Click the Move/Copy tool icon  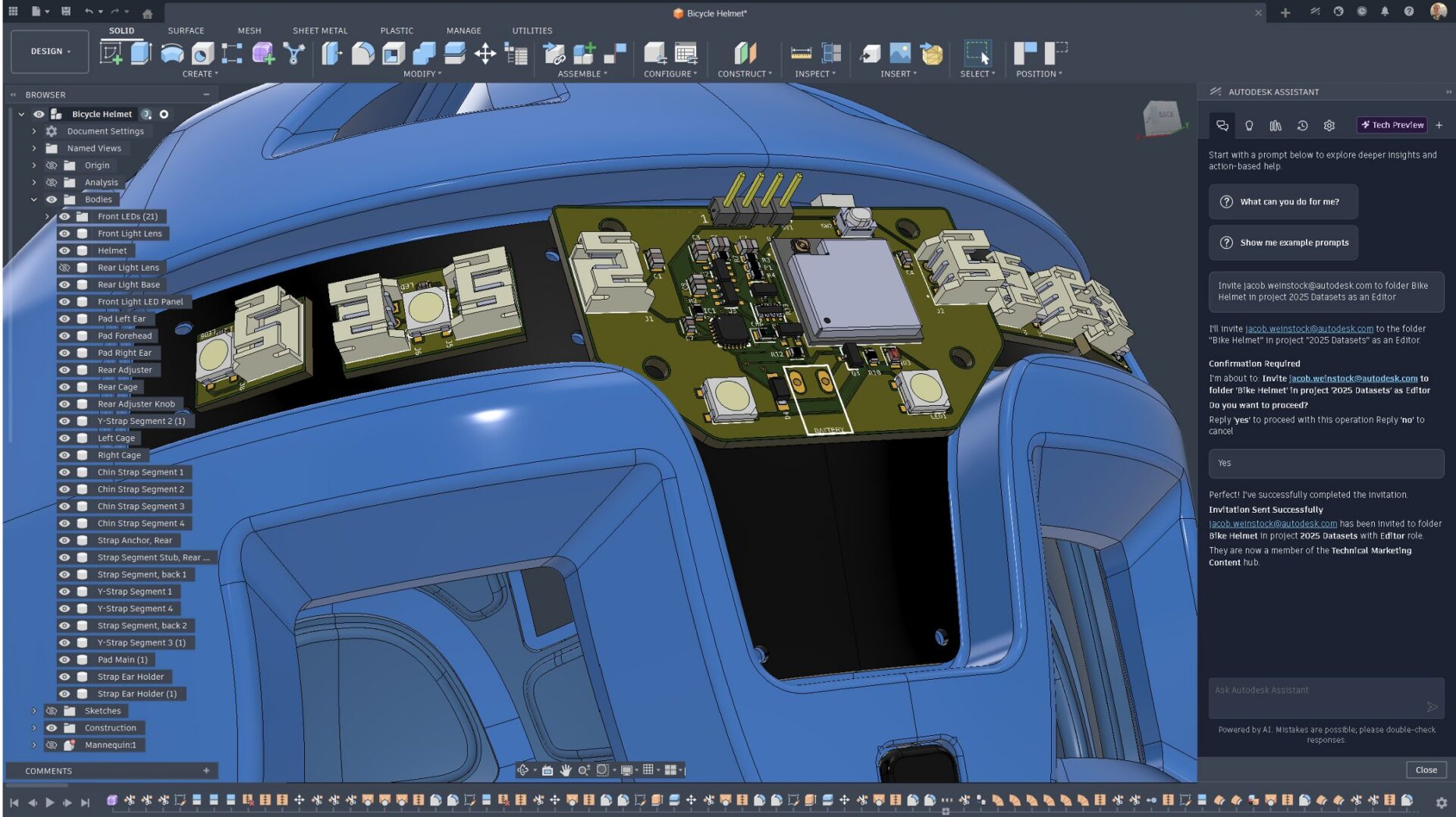pyautogui.click(x=485, y=53)
